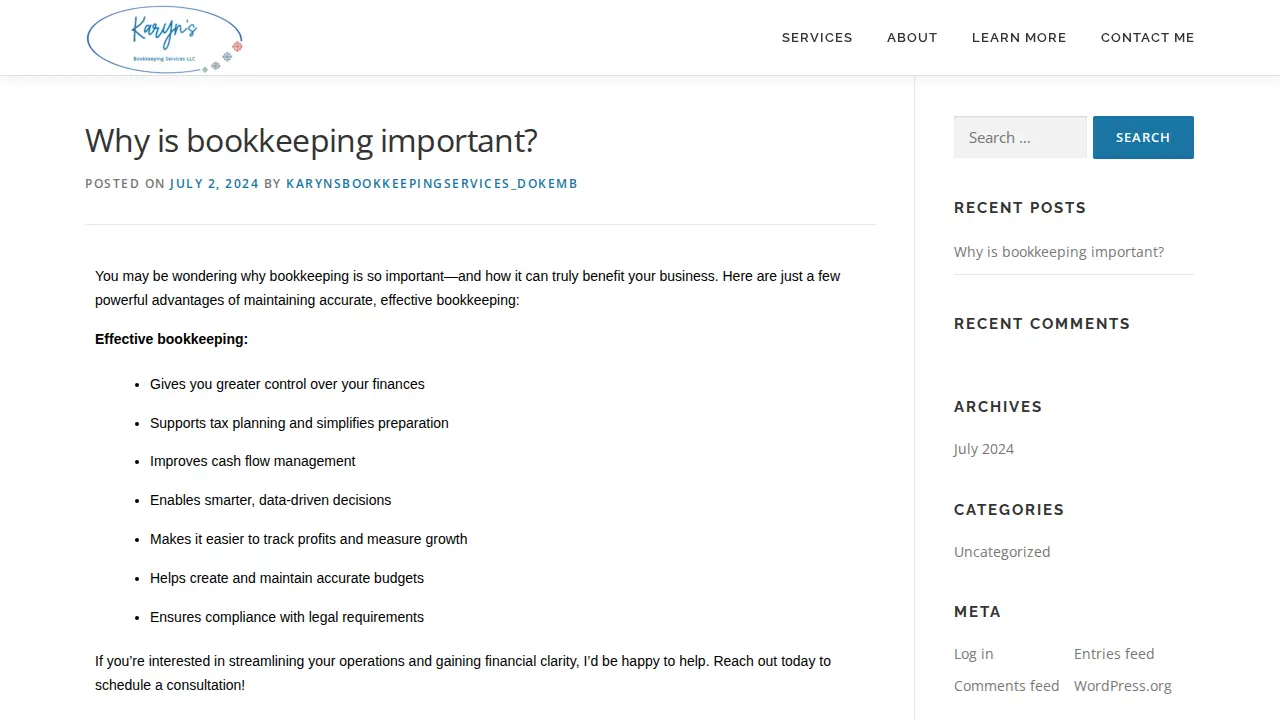Open the Comments feed link

[1006, 686]
